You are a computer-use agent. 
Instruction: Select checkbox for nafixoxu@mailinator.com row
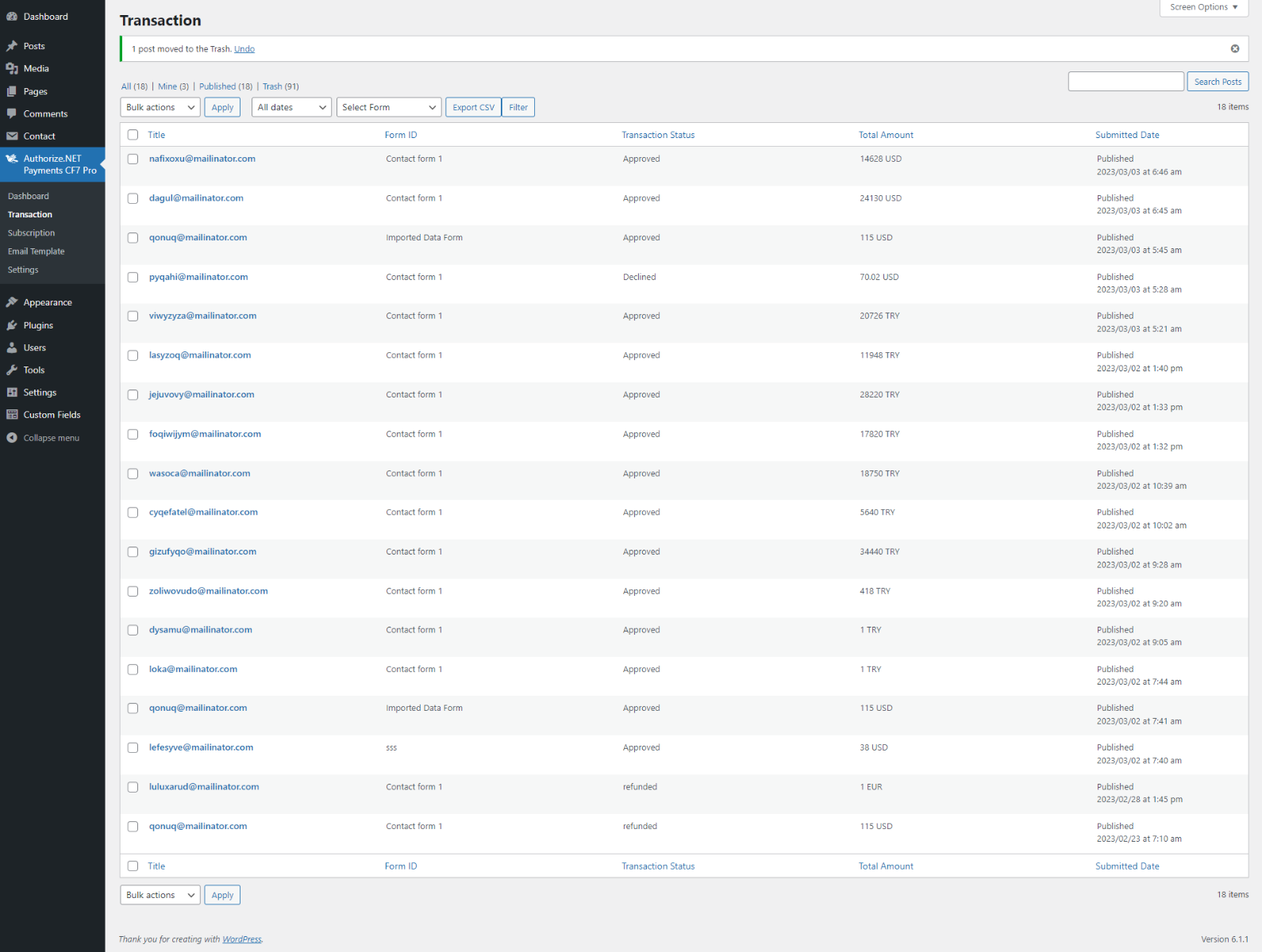(133, 159)
